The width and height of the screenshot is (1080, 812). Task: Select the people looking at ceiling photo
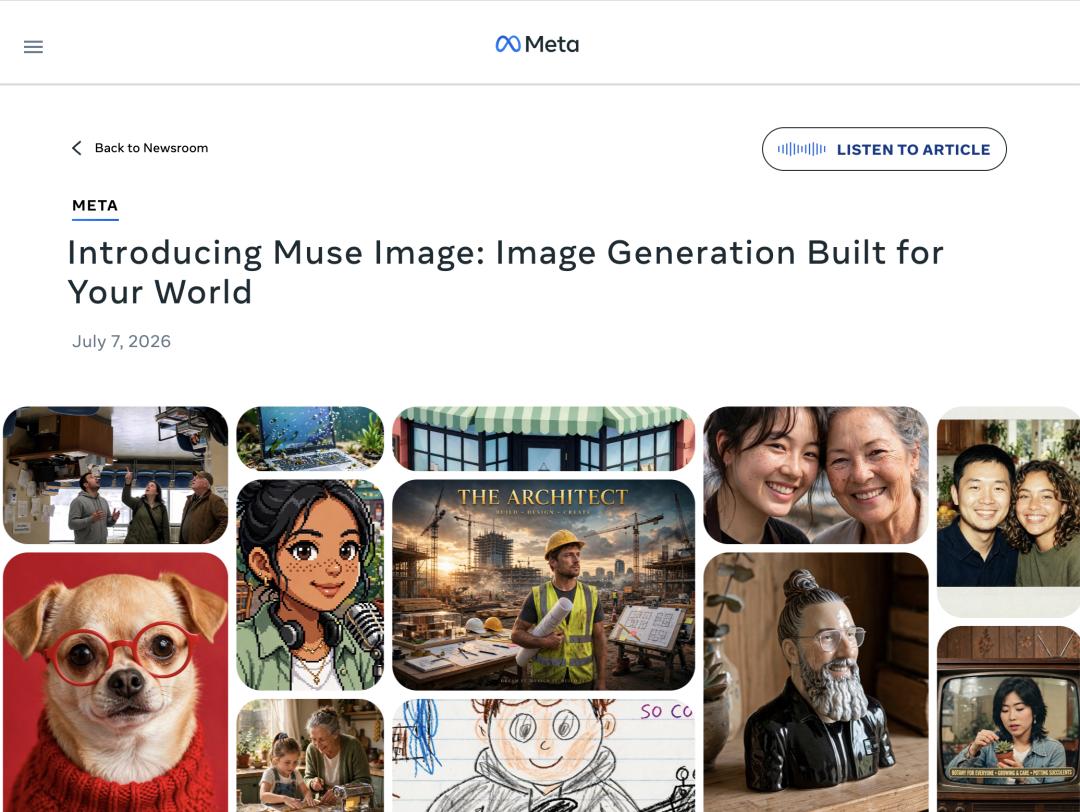116,475
